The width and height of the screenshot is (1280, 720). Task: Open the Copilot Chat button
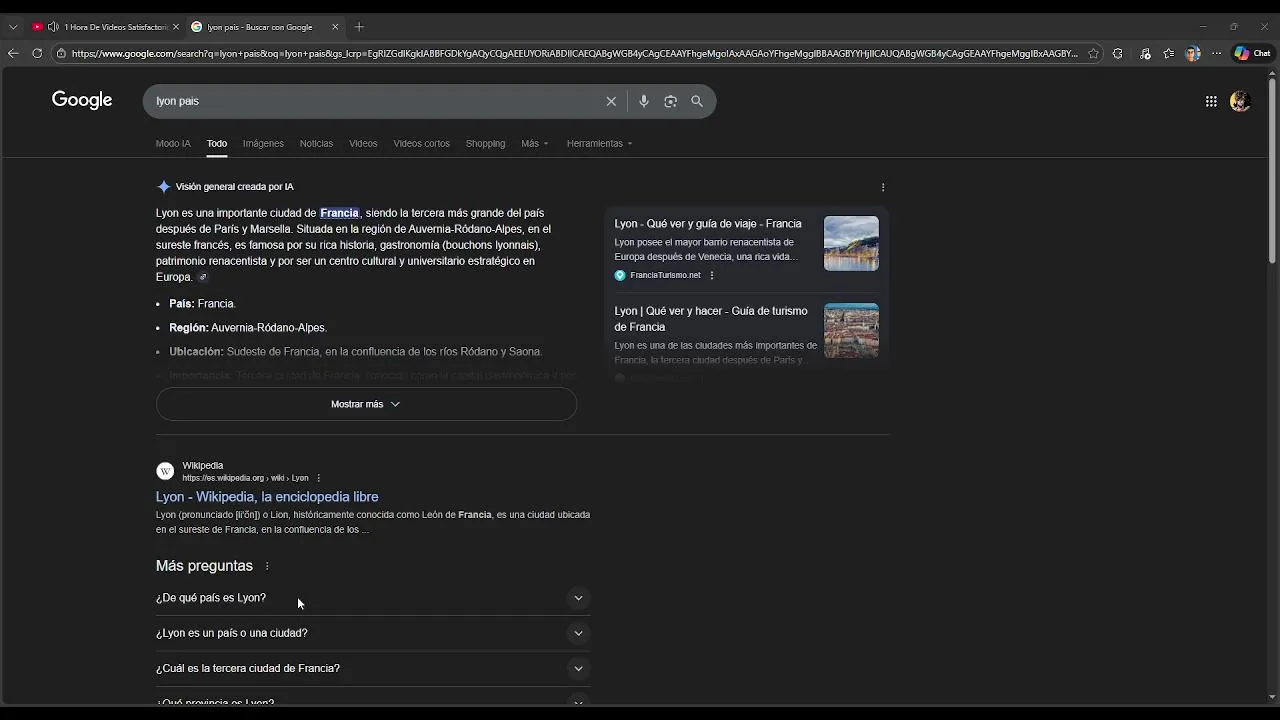click(x=1253, y=54)
